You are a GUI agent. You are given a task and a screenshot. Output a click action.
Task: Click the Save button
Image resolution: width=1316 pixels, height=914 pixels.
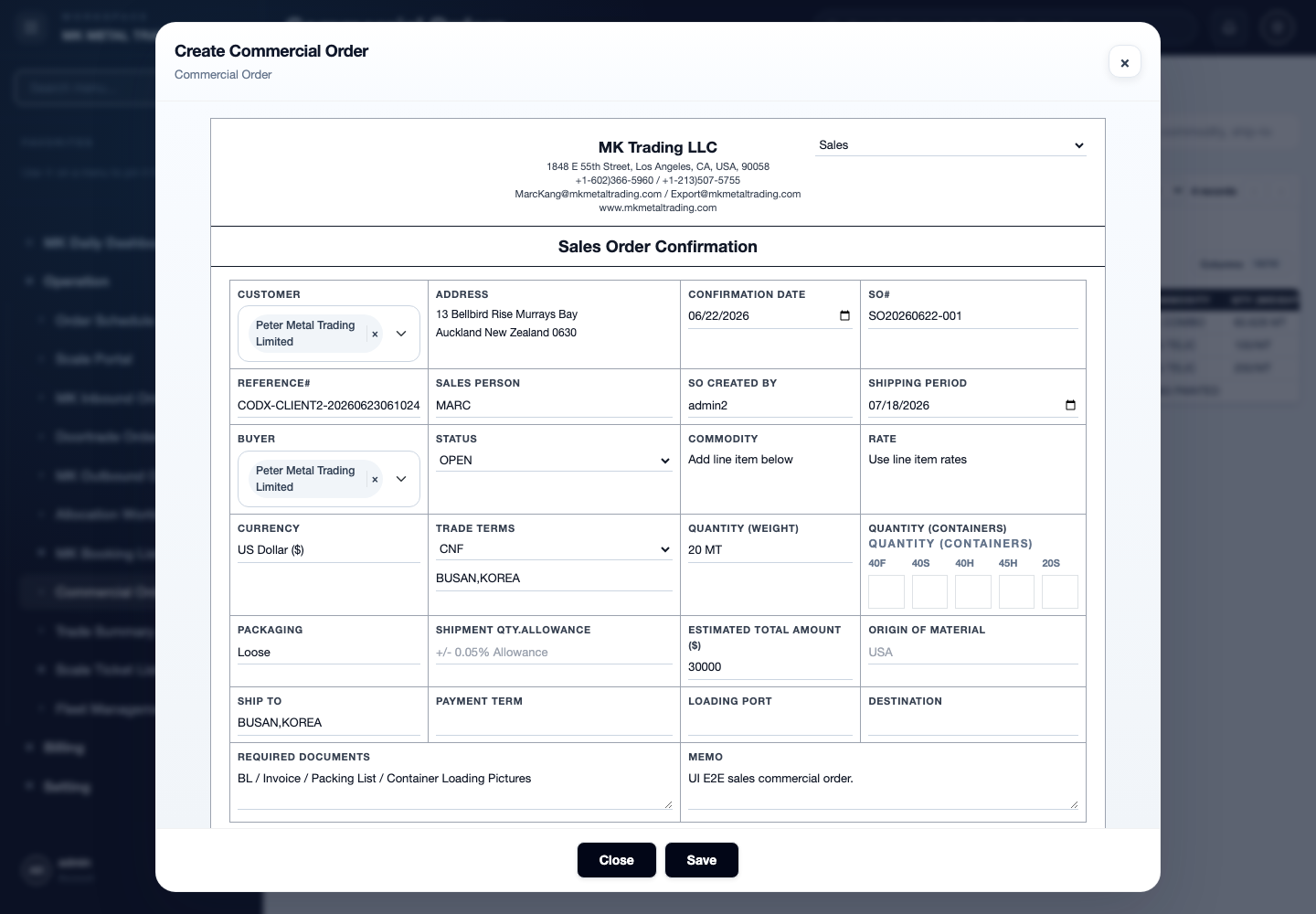[x=702, y=860]
